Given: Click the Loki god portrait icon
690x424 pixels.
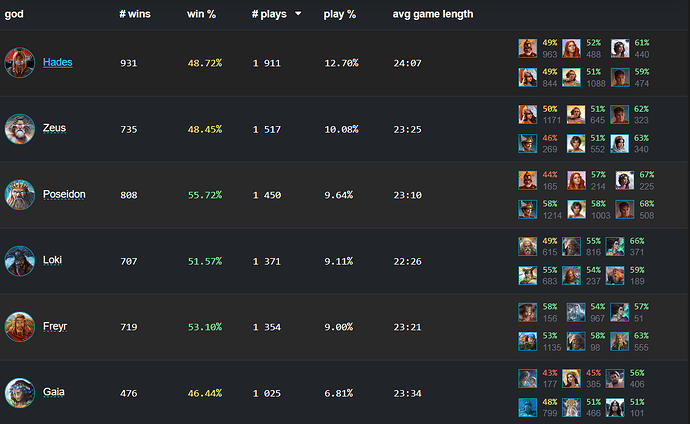Looking at the screenshot, I should pos(19,261).
